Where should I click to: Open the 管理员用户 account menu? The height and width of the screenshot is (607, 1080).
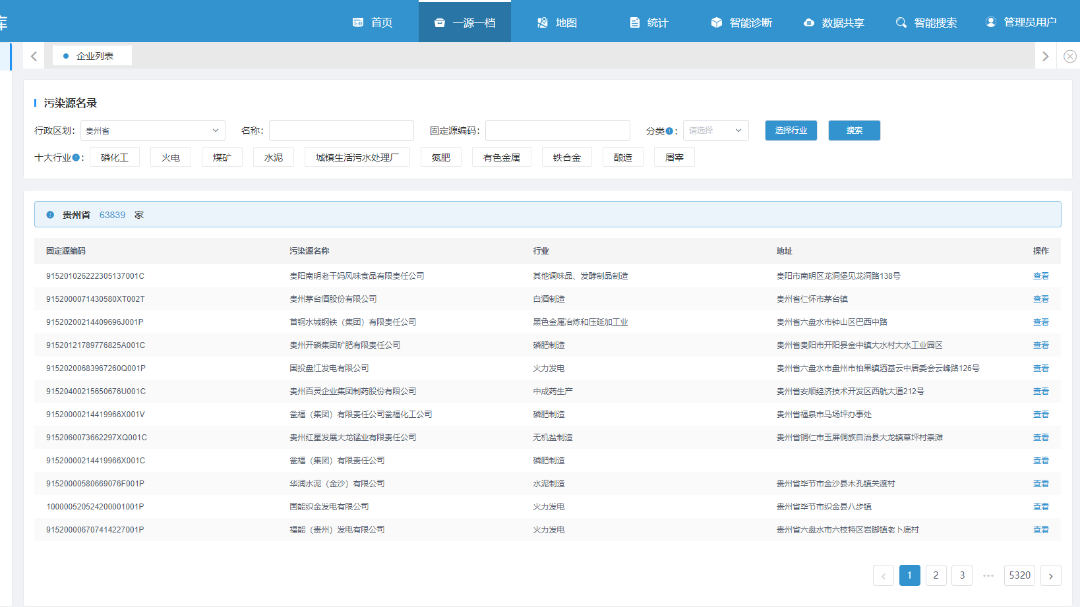1021,22
